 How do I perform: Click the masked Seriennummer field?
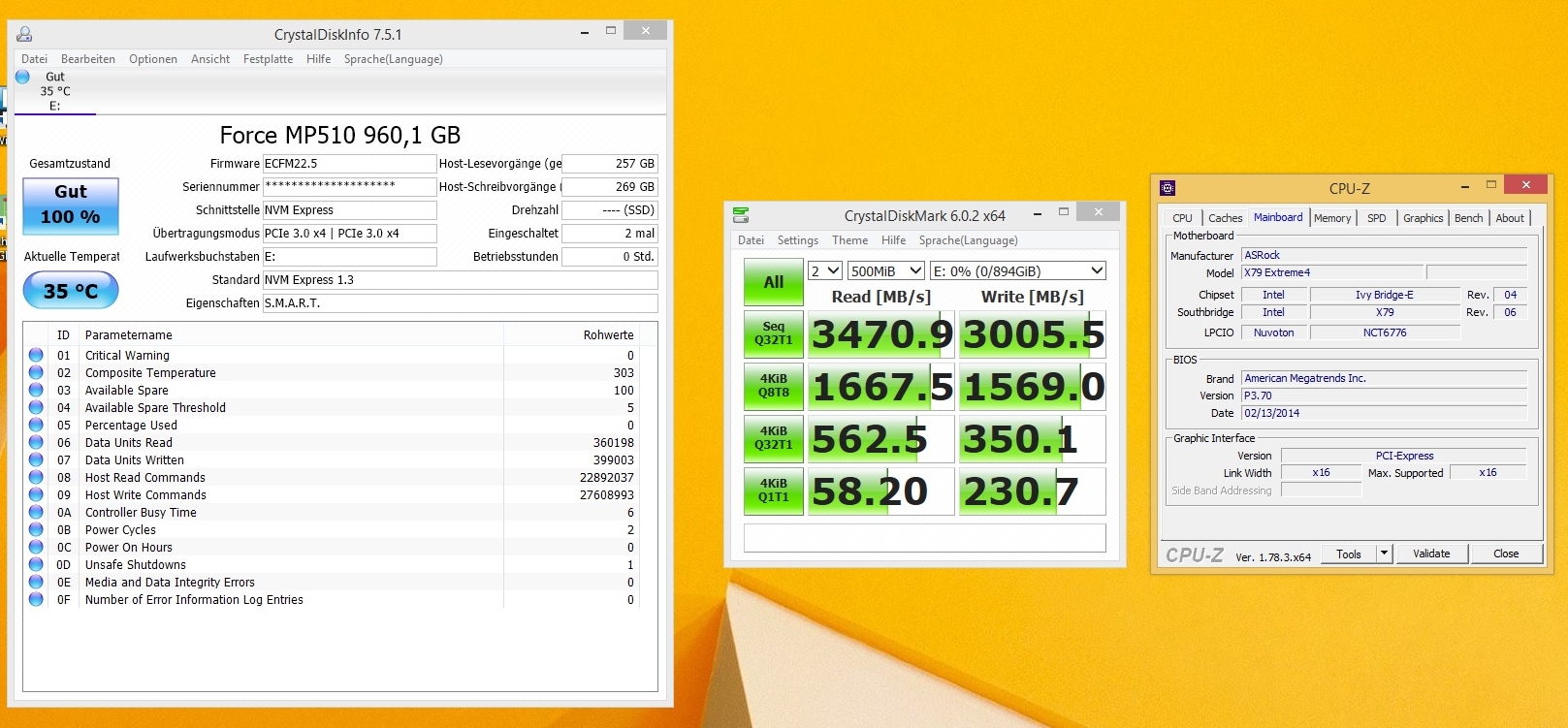click(349, 187)
